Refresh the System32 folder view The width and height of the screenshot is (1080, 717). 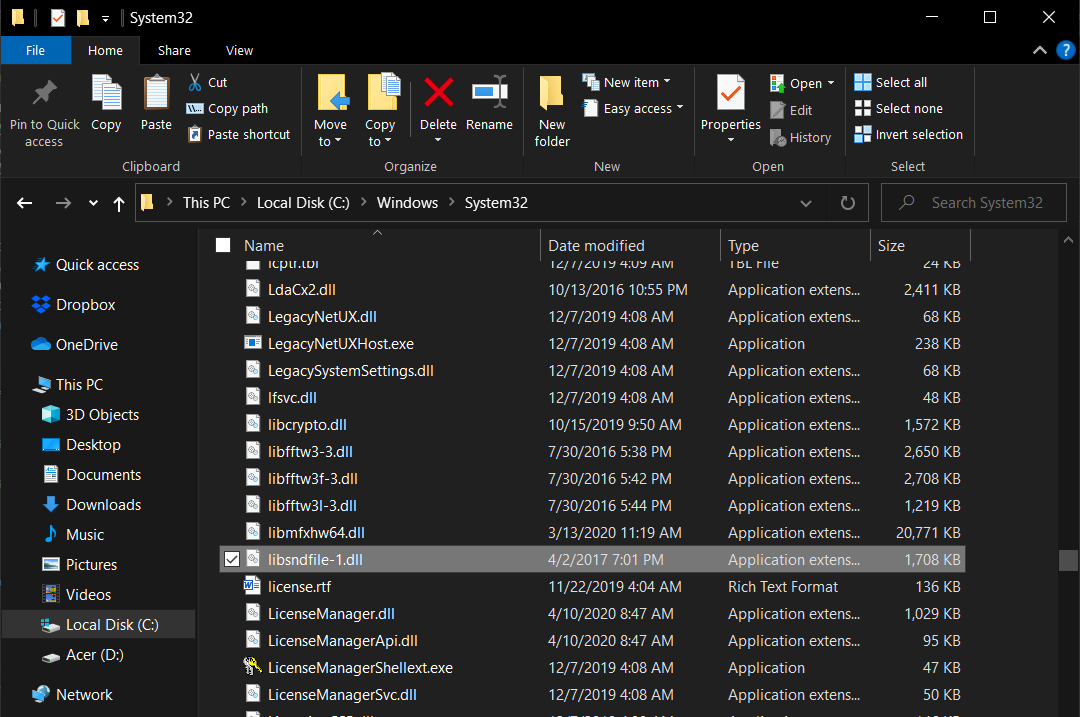(x=848, y=202)
